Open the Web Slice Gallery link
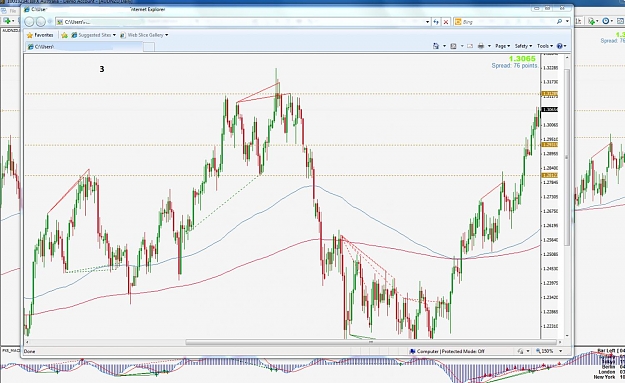 (144, 35)
